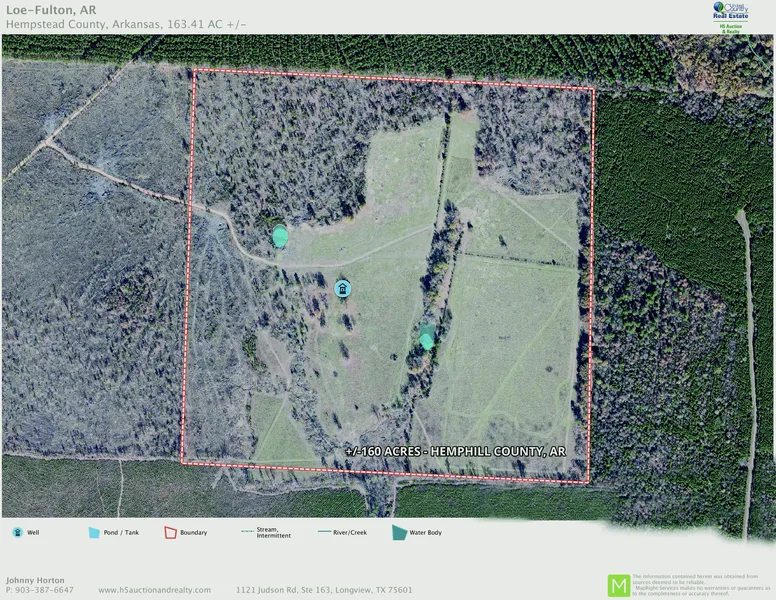Screen dimensions: 776x600
Task: Click the Hempstead County acreage subtitle
Action: coord(125,24)
